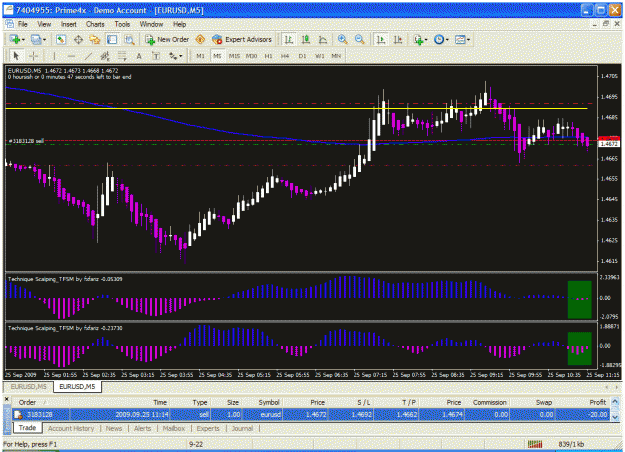Click the Zoom Out magnifier icon
The height and width of the screenshot is (452, 625).
(x=360, y=39)
